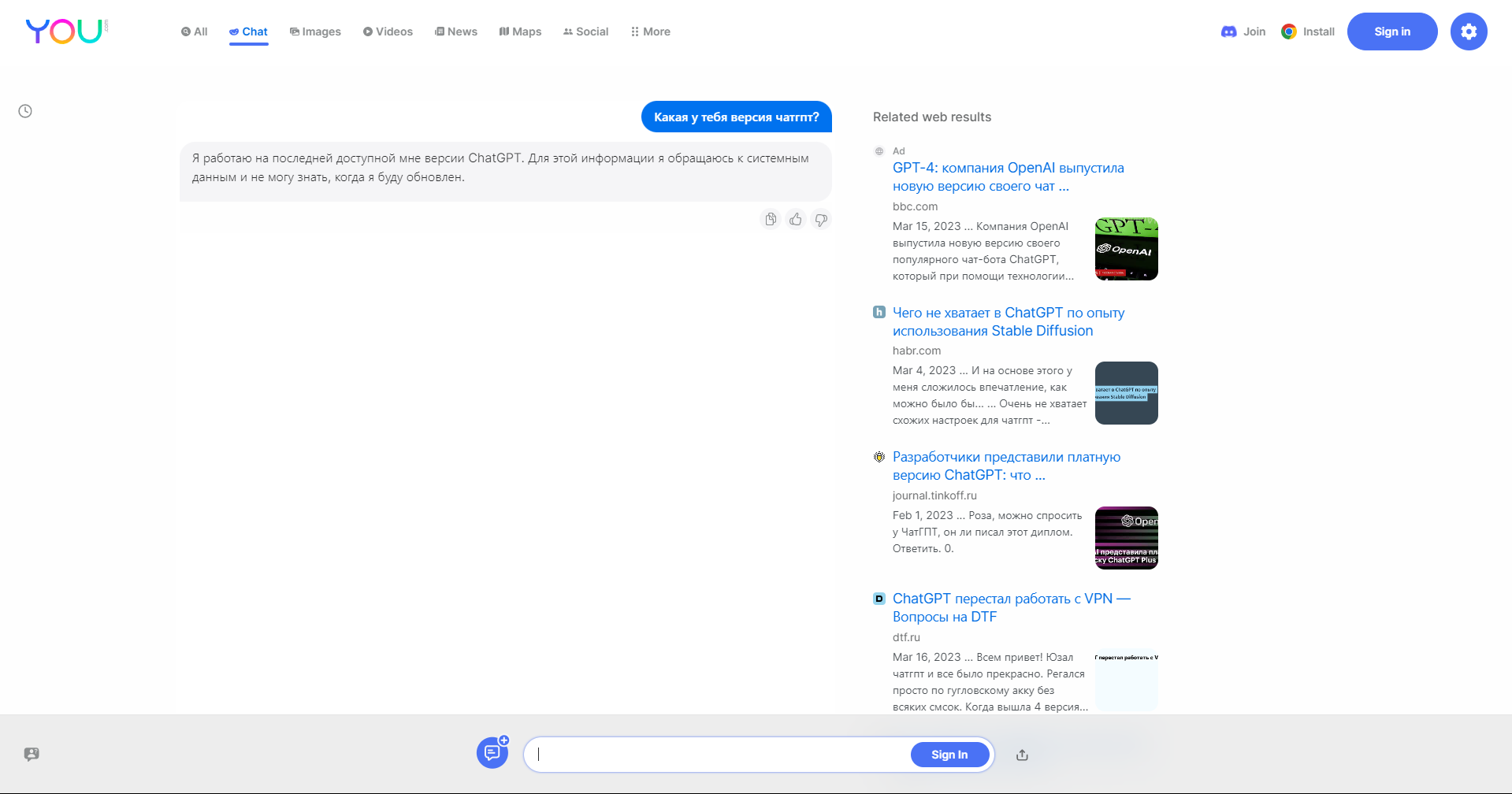Screen dimensions: 1512x794
Task: Click the Tinkoff ChatGPT Plus thumbnail
Action: (x=1127, y=538)
